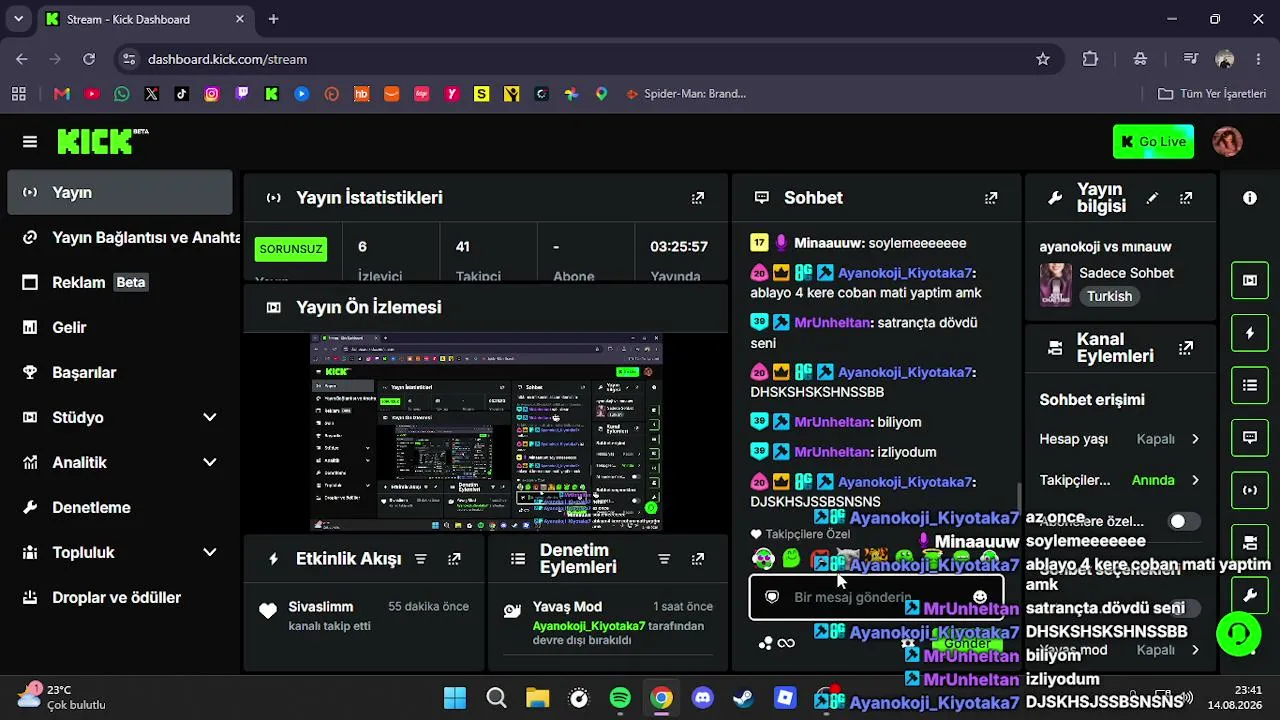Screen dimensions: 1280x720
Task: Click the stream preview thumbnail
Action: [x=486, y=432]
